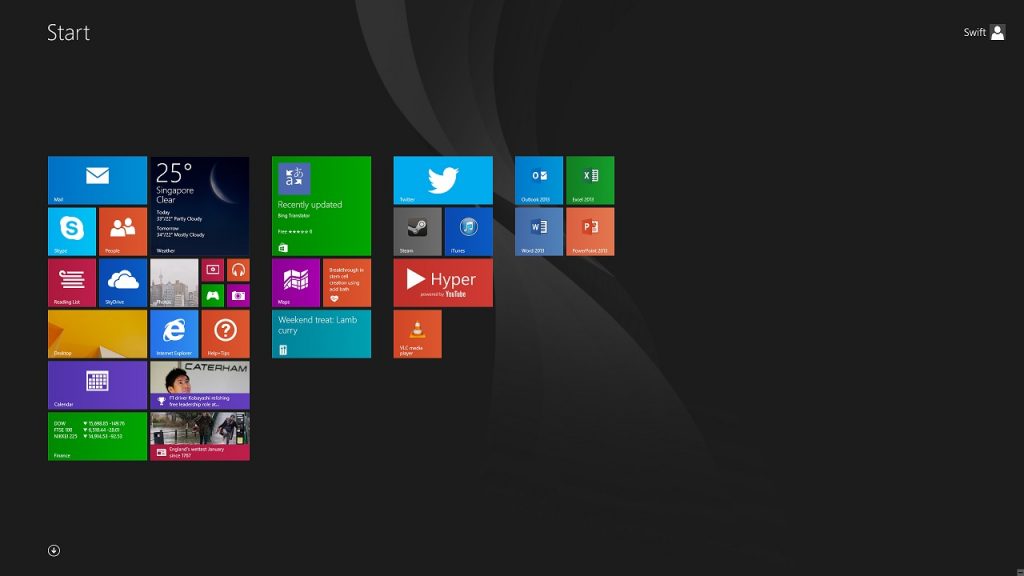Open iTunes

[468, 232]
